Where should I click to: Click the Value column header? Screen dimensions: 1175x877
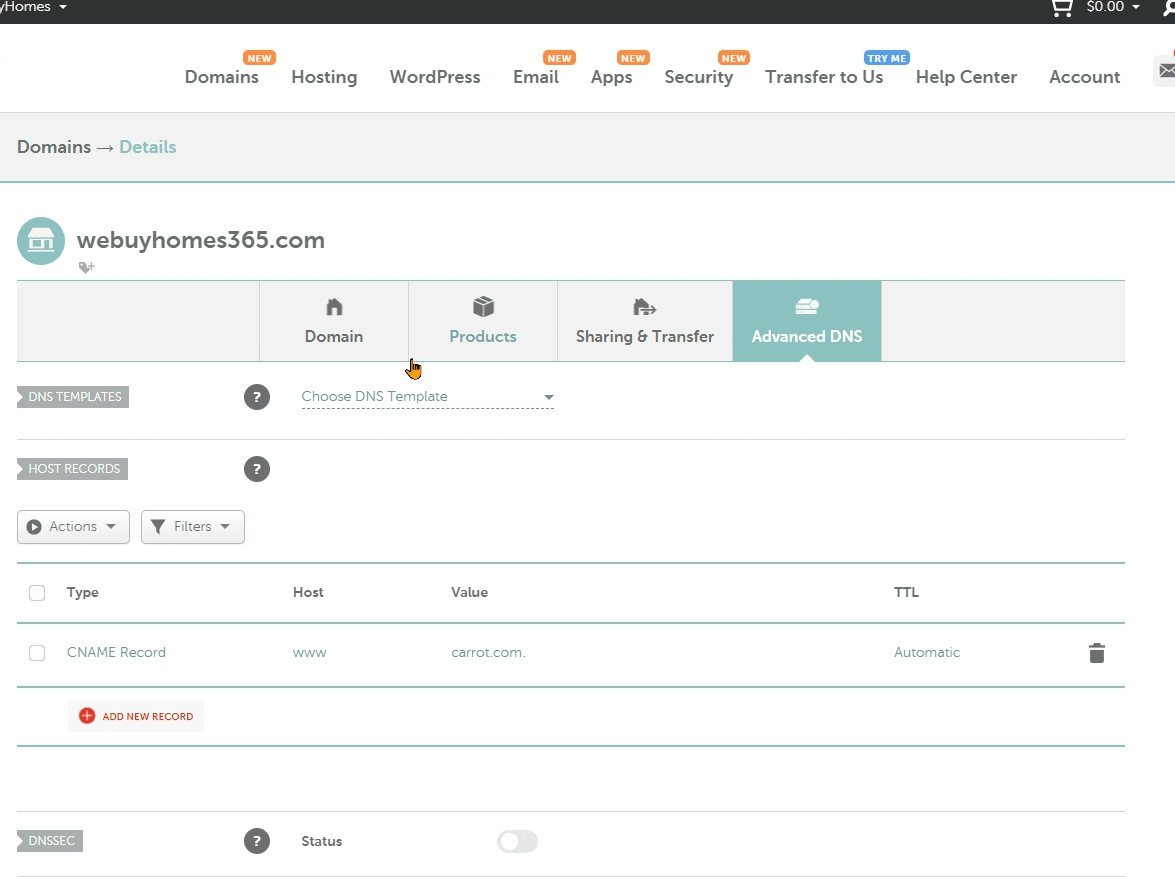click(x=469, y=592)
